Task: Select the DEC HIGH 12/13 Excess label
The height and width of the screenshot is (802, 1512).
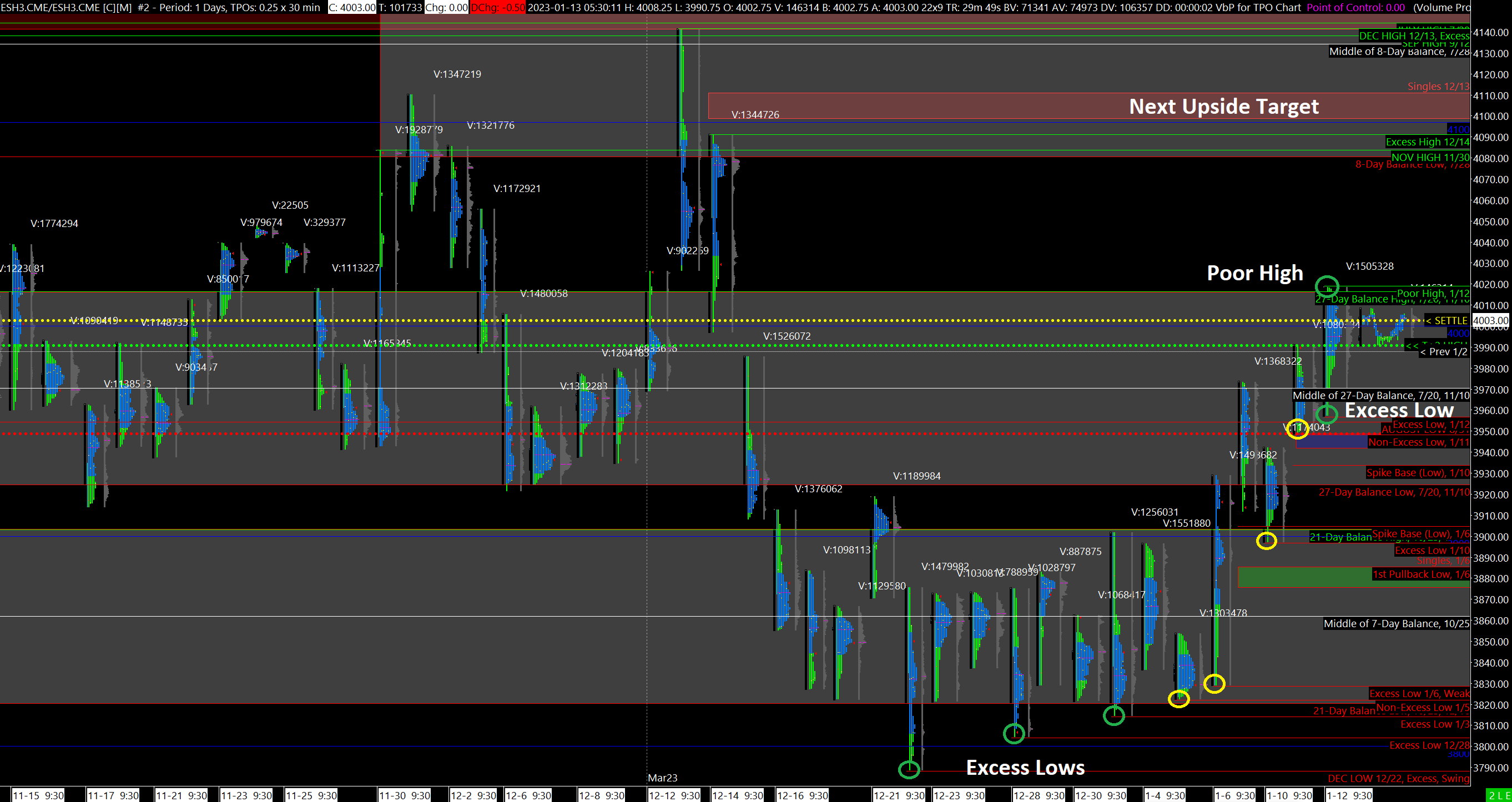Action: 1413,36
